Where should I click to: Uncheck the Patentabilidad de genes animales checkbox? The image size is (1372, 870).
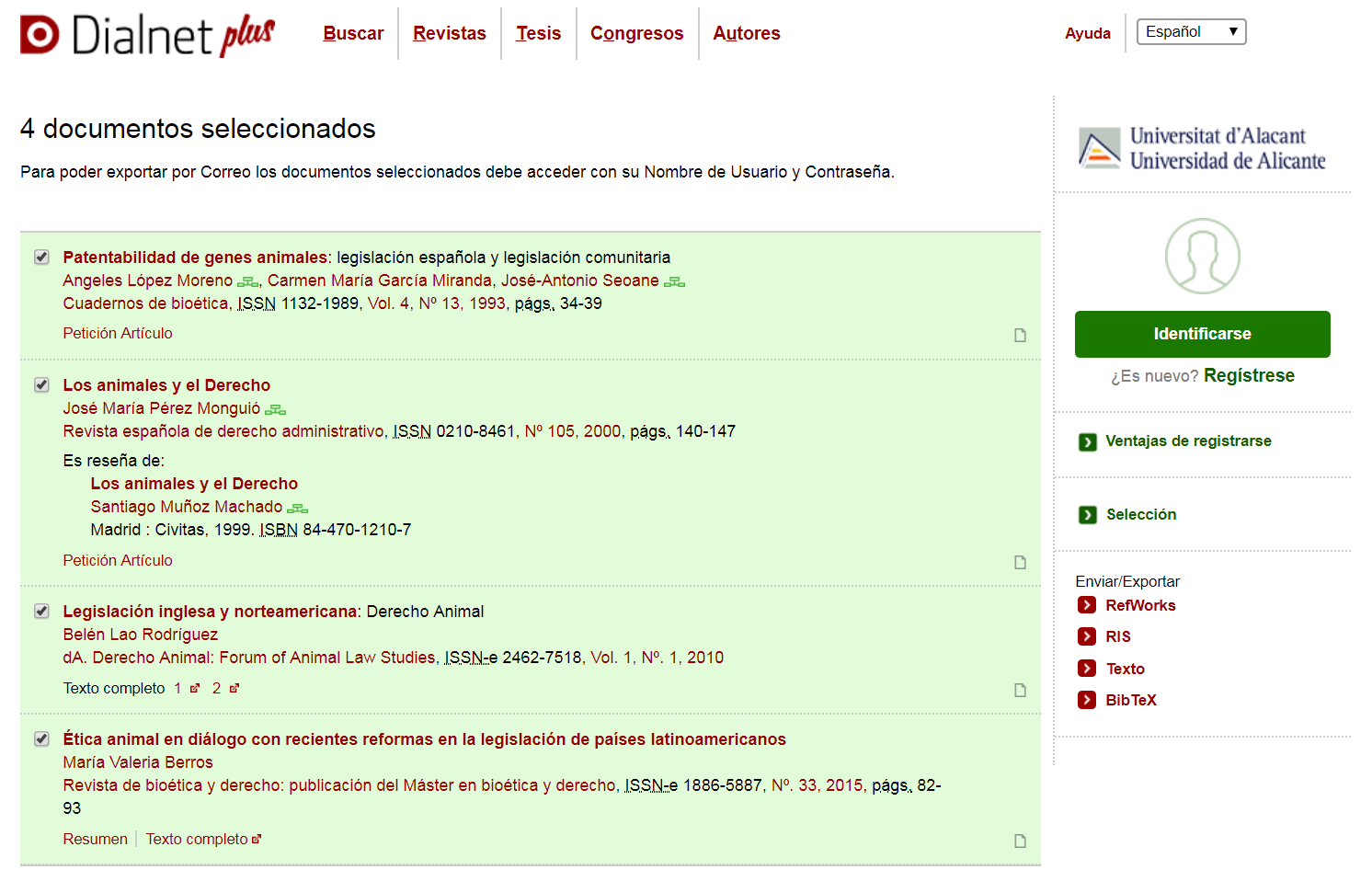click(41, 258)
